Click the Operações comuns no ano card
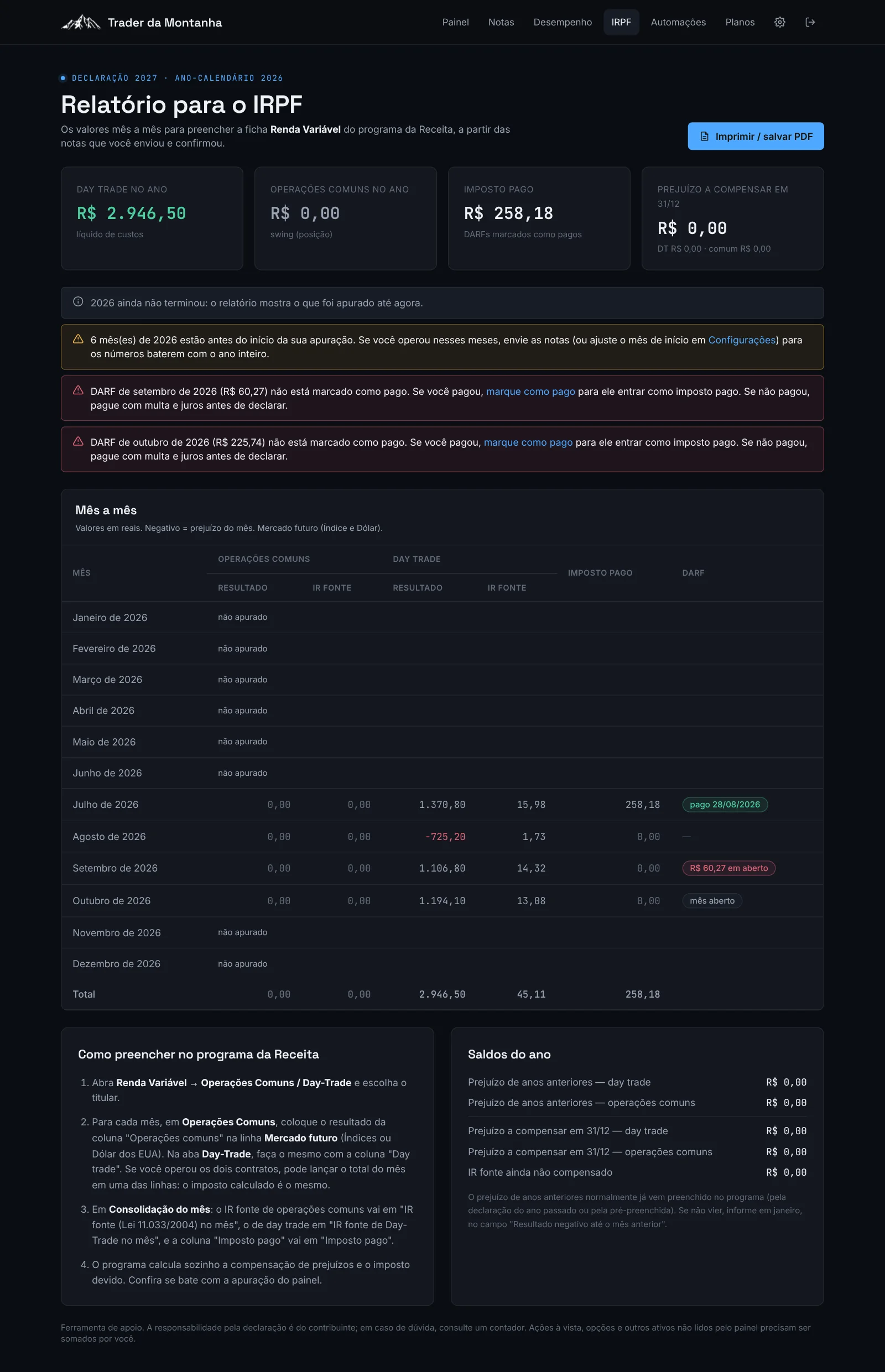This screenshot has width=885, height=1372. click(x=345, y=218)
